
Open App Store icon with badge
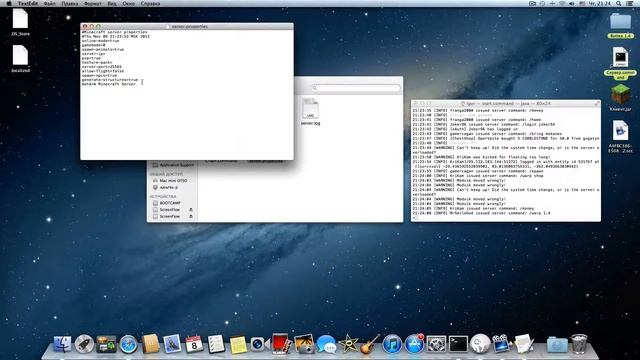(414, 344)
